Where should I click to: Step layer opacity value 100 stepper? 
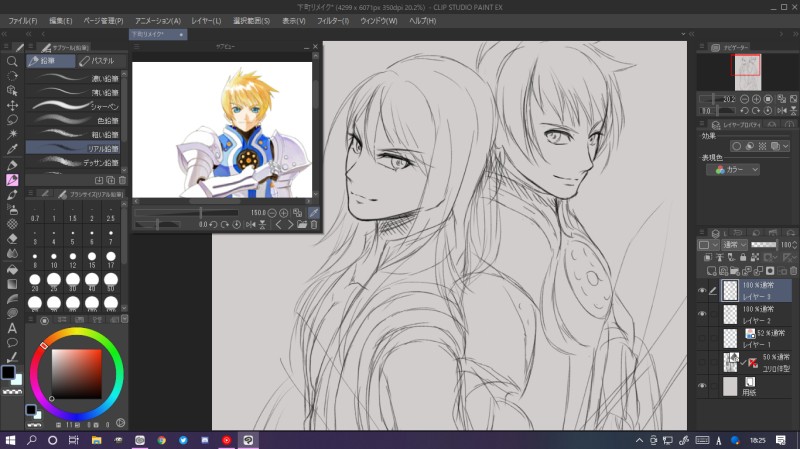point(794,245)
